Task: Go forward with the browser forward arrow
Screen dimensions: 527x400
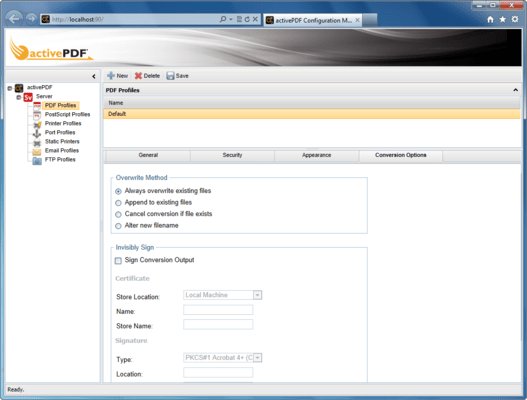Action: tap(31, 19)
